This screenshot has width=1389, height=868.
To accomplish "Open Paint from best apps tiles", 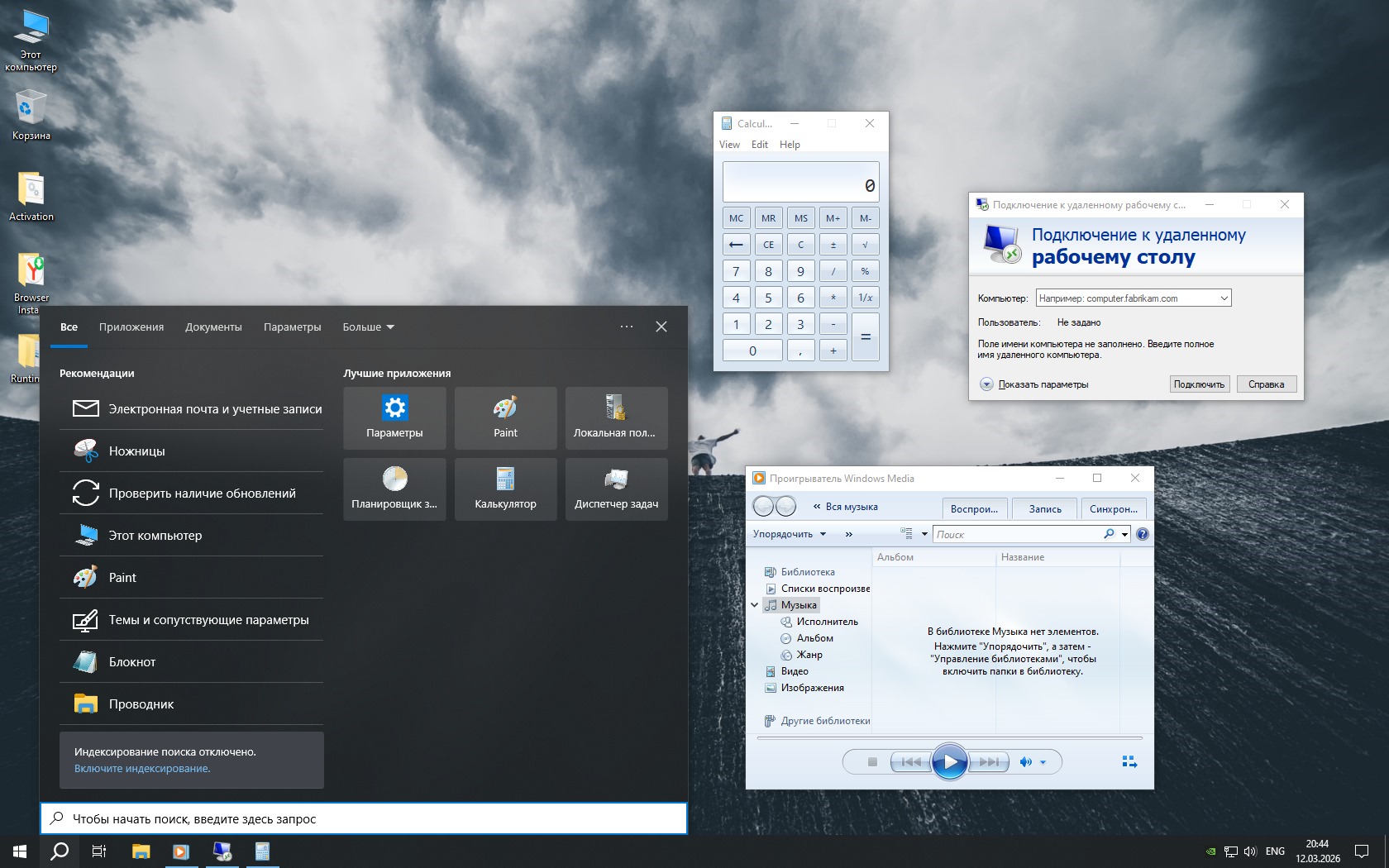I will [x=505, y=417].
